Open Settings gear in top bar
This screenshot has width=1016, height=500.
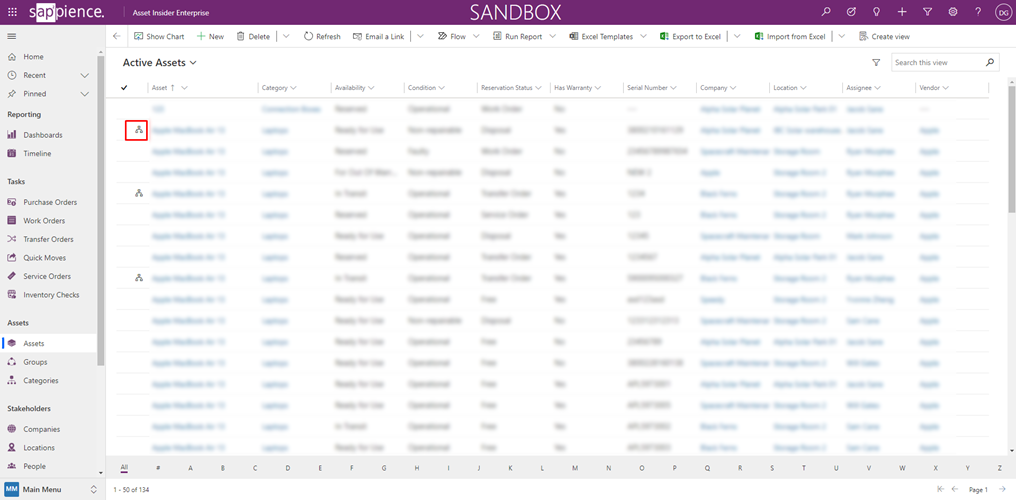(x=952, y=12)
